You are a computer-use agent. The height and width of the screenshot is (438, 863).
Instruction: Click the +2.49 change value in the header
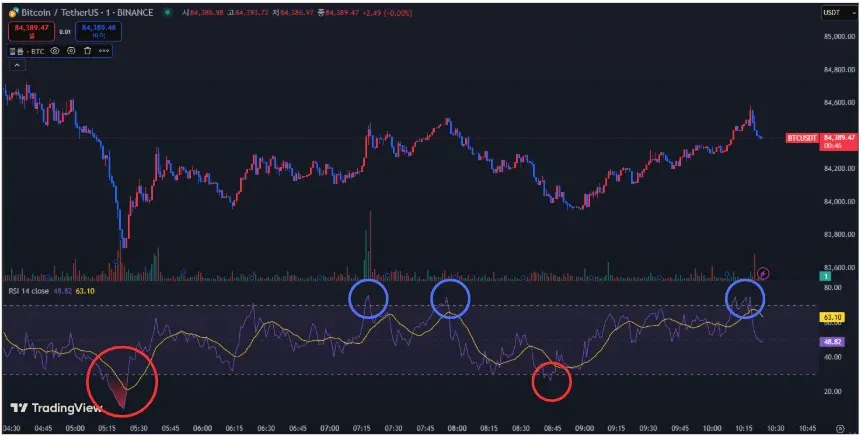click(x=373, y=13)
